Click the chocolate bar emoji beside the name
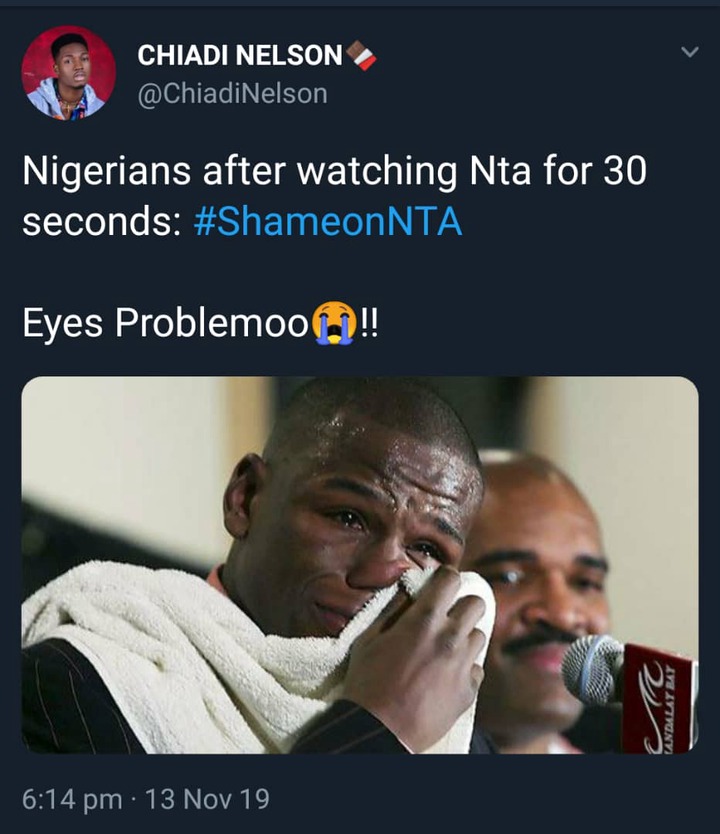 tap(361, 55)
